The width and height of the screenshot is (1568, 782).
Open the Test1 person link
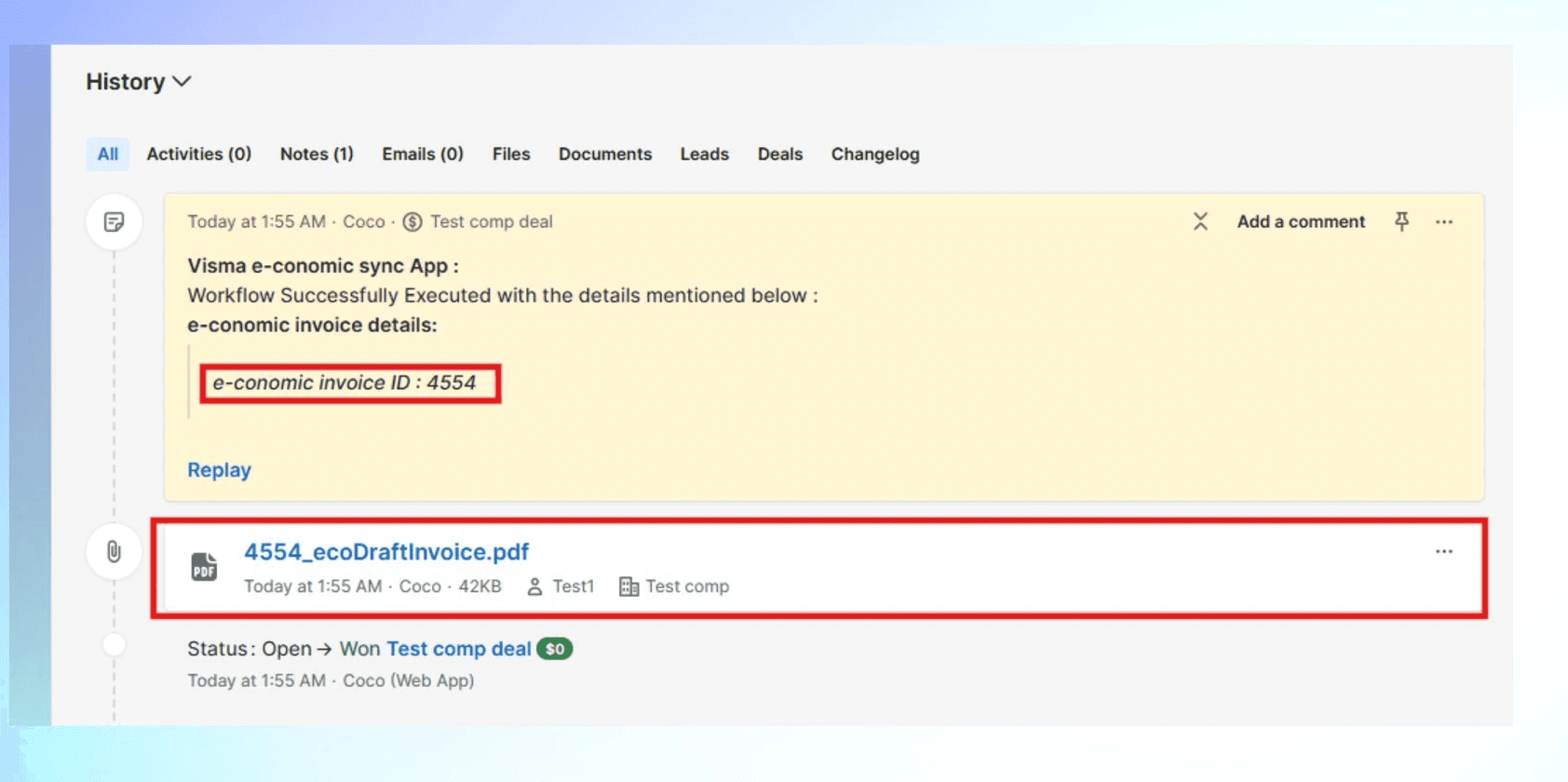tap(573, 586)
